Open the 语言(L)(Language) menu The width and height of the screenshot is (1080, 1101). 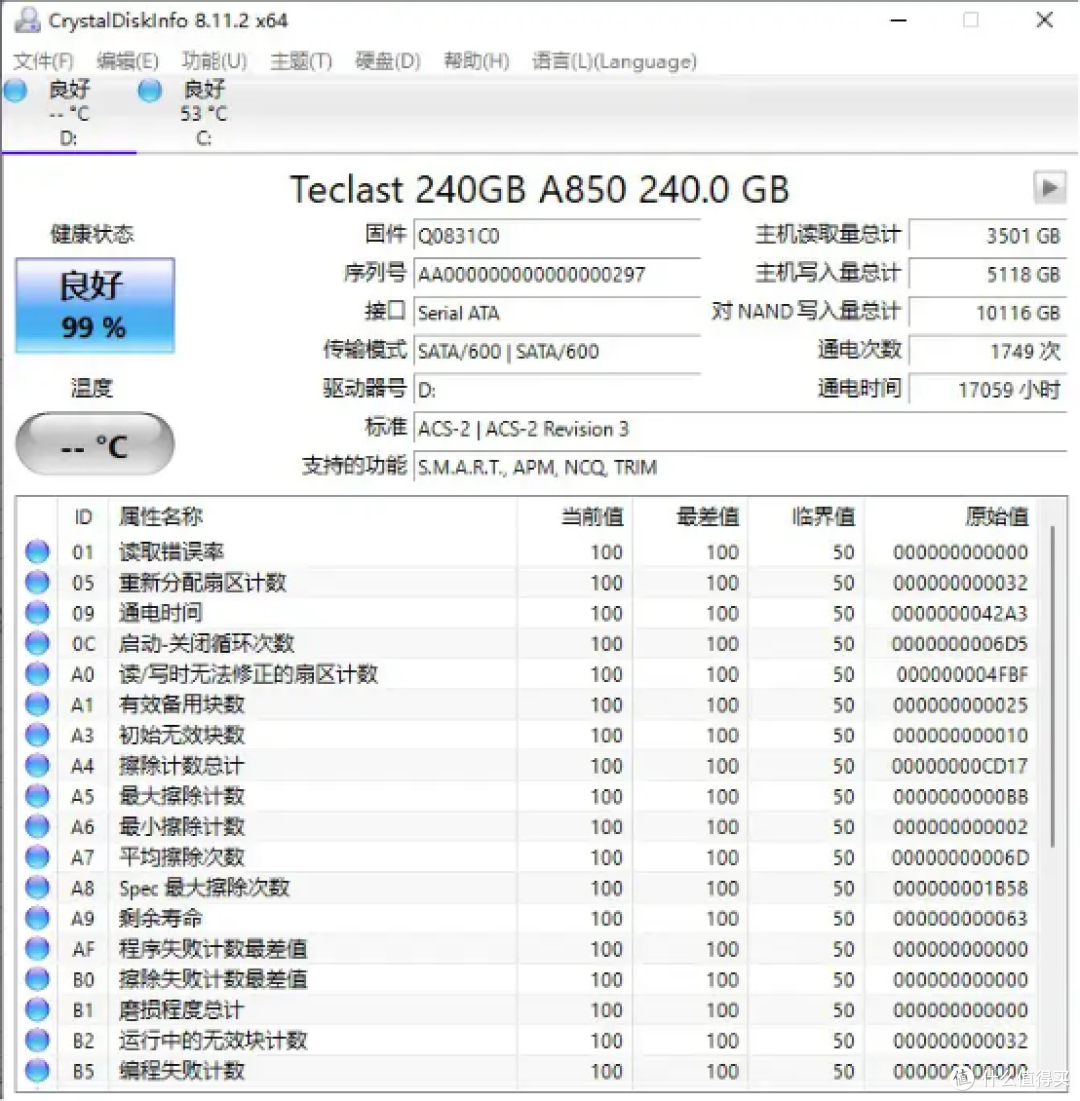pyautogui.click(x=614, y=61)
